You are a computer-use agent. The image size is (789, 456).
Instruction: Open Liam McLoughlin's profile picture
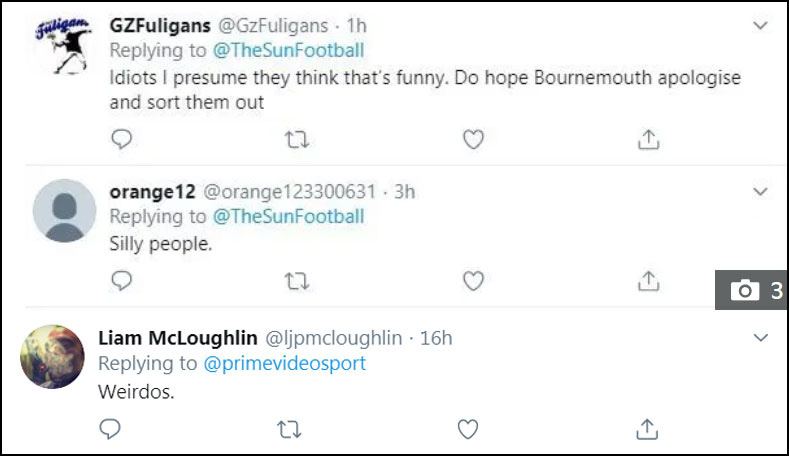[52, 356]
